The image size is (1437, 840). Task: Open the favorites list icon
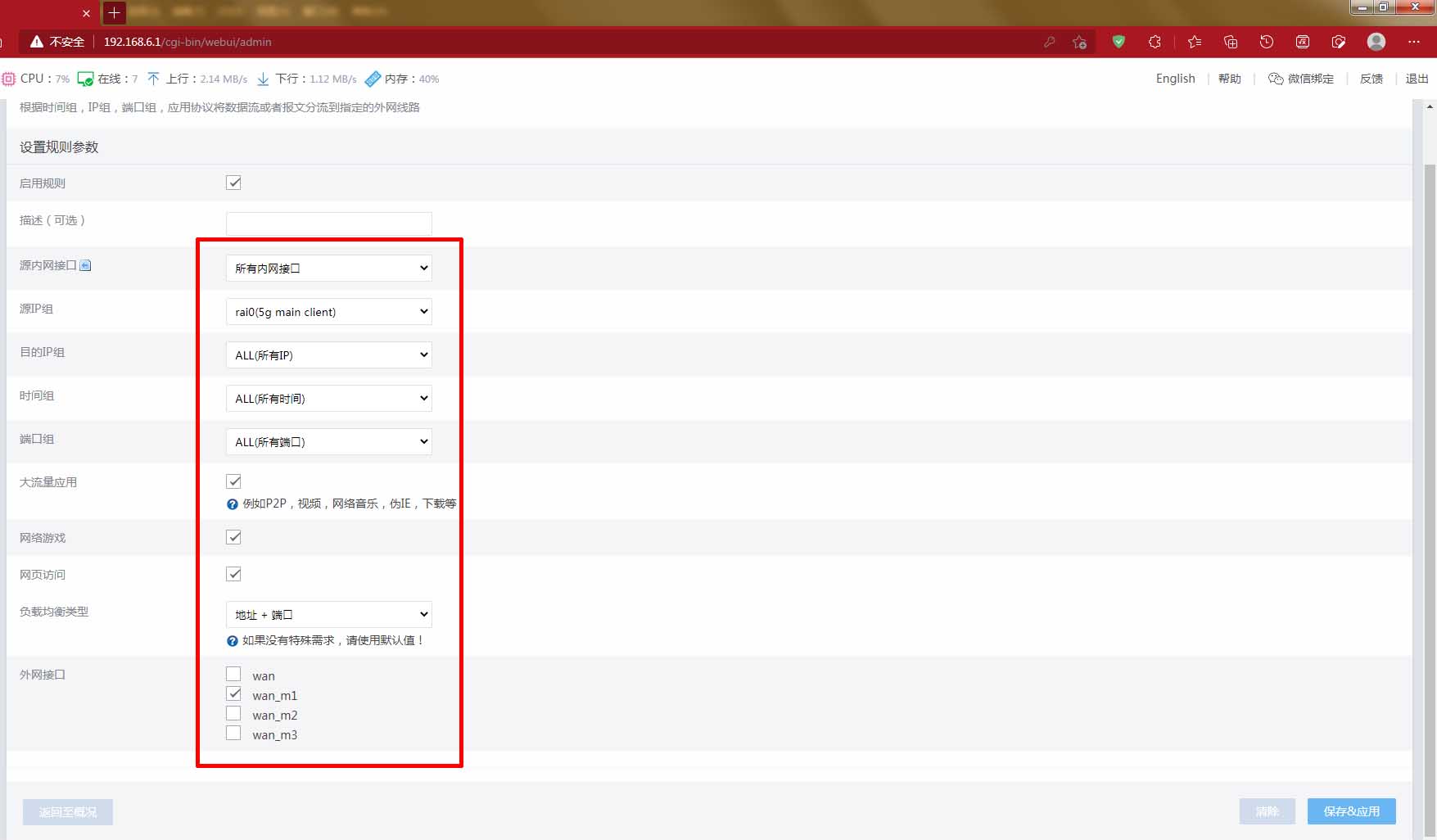click(1195, 42)
